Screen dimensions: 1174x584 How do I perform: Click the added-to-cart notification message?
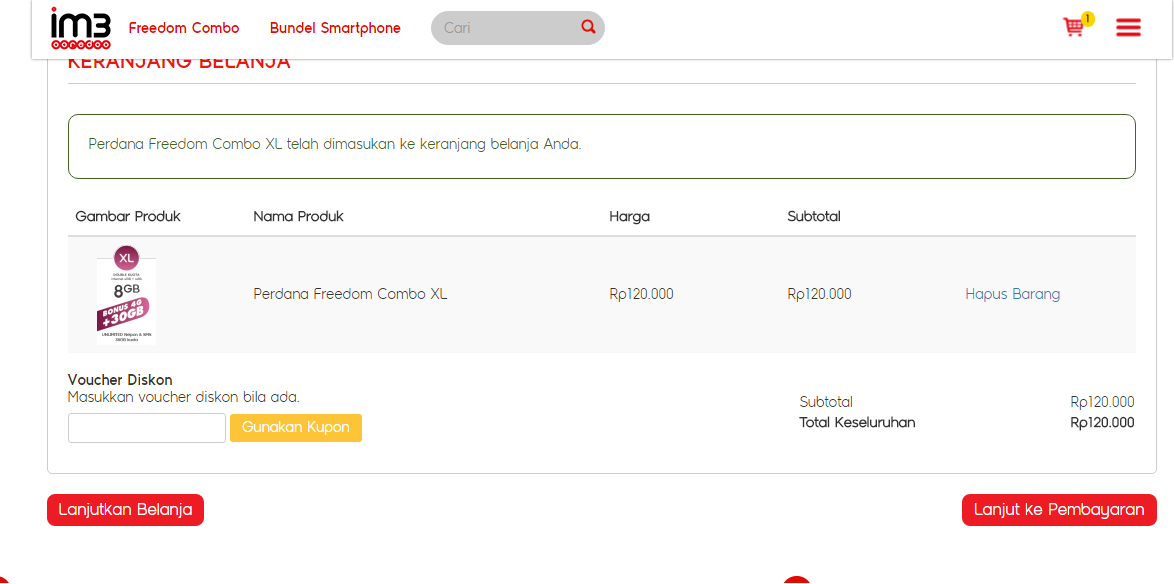(335, 144)
